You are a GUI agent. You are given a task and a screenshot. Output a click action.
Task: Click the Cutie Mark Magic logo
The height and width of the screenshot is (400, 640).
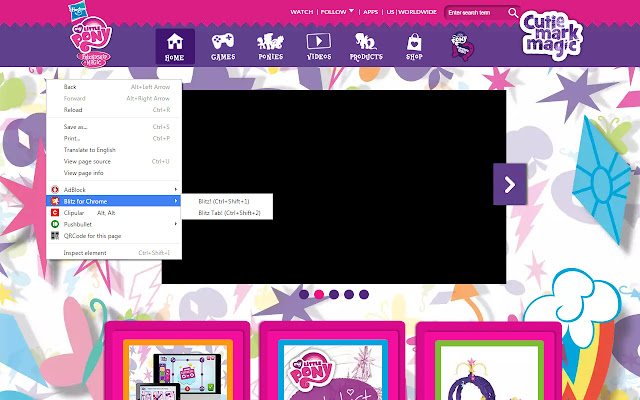coord(551,36)
